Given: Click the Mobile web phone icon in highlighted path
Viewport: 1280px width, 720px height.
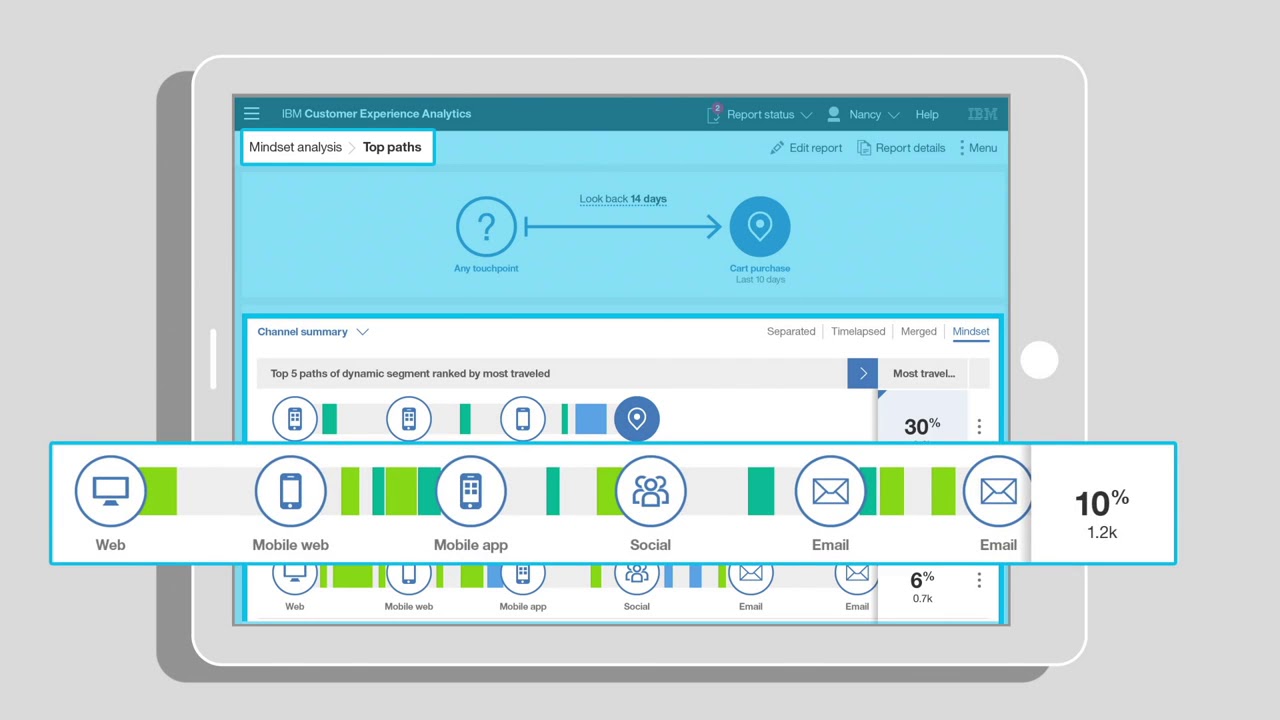Looking at the screenshot, I should [291, 491].
